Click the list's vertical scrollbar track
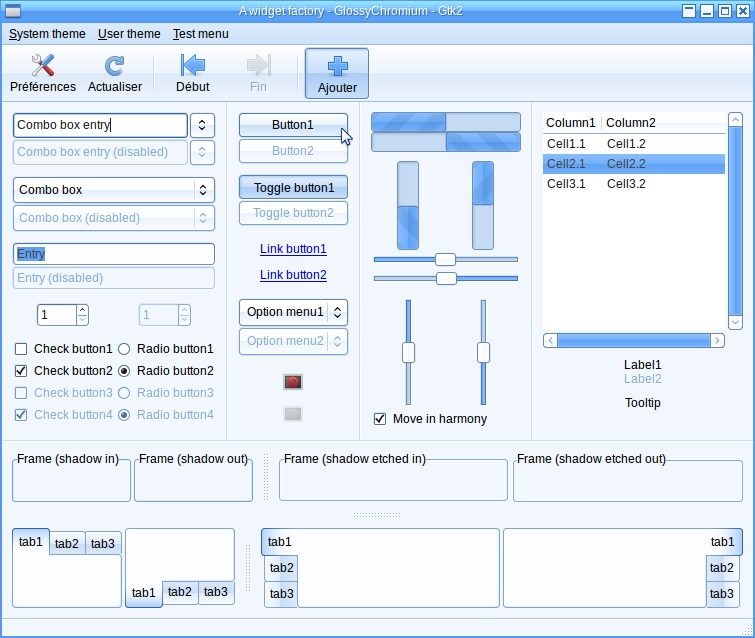The width and height of the screenshot is (755, 638). click(735, 221)
